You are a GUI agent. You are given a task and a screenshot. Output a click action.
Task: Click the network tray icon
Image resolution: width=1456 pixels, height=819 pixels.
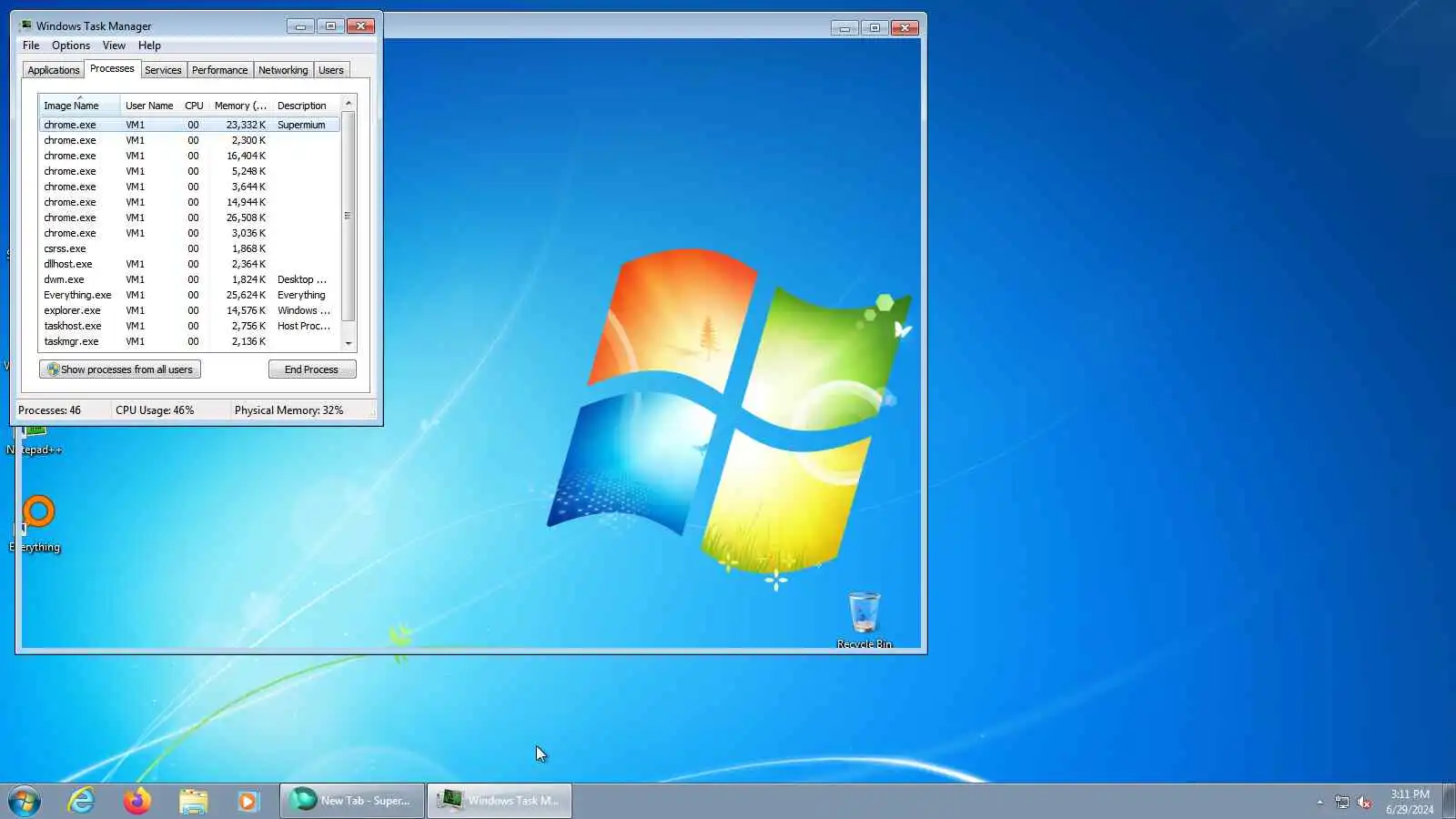click(x=1341, y=802)
